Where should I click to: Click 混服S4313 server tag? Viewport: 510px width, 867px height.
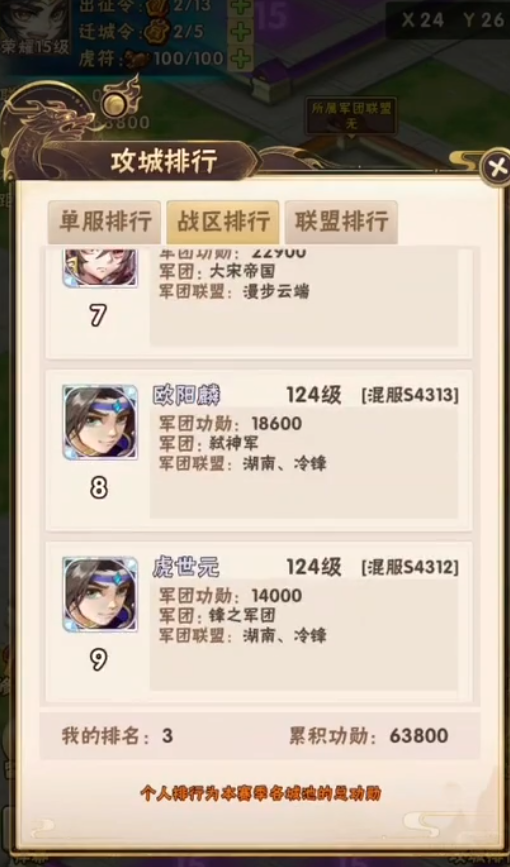pos(410,396)
